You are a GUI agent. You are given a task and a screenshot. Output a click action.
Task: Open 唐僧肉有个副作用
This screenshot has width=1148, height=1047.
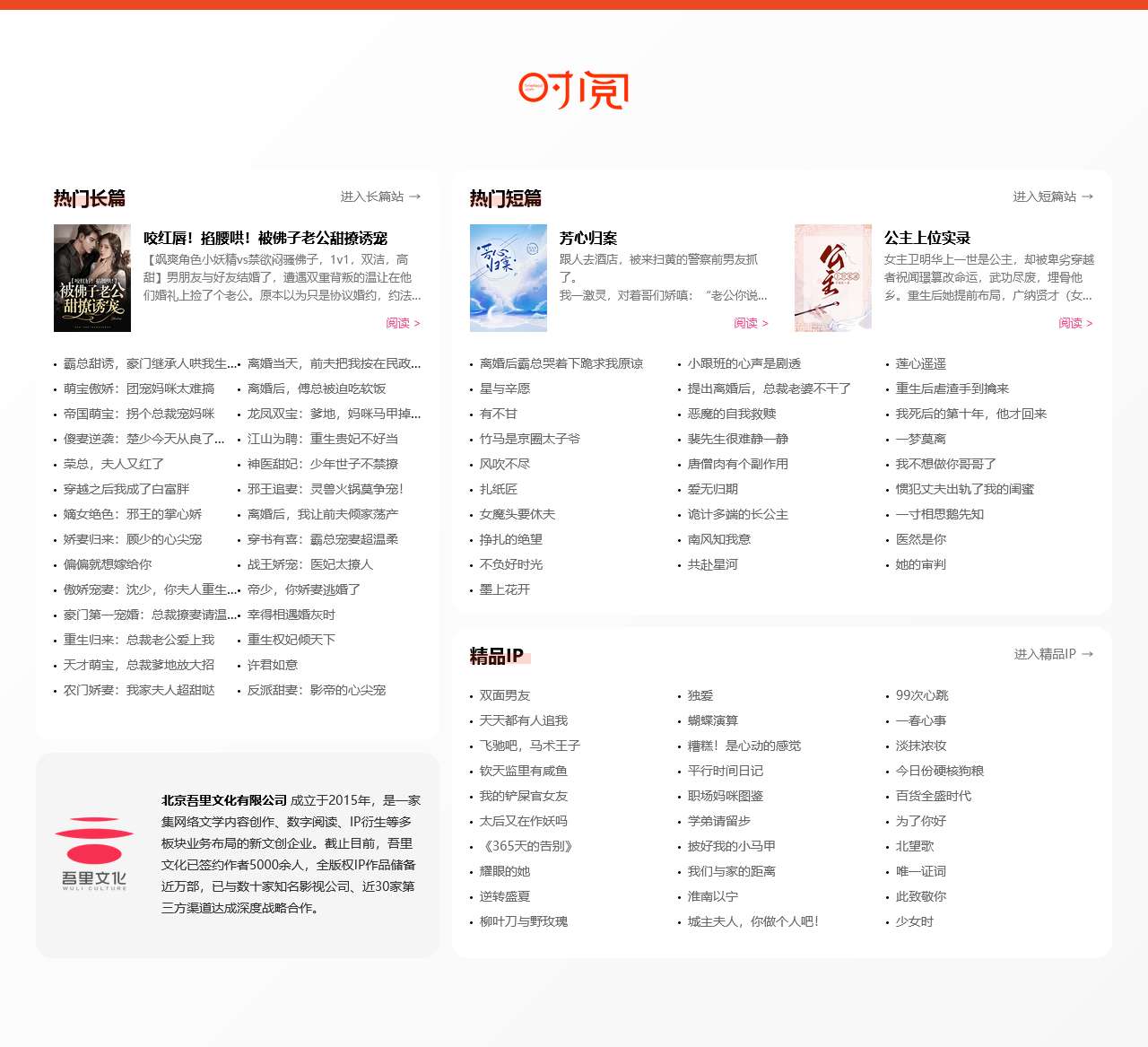(738, 464)
